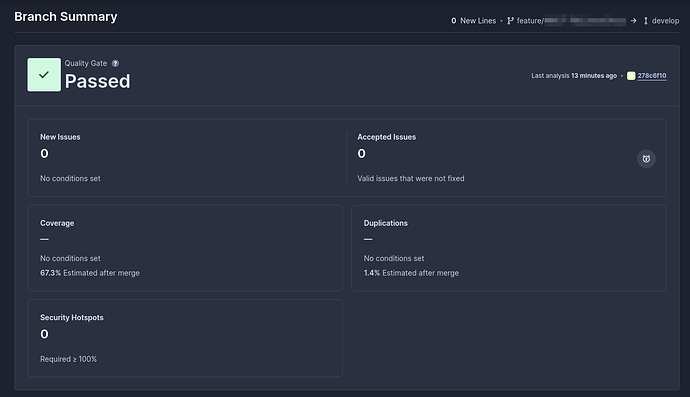Click the feature branch icon
The image size is (690, 397).
coord(510,21)
